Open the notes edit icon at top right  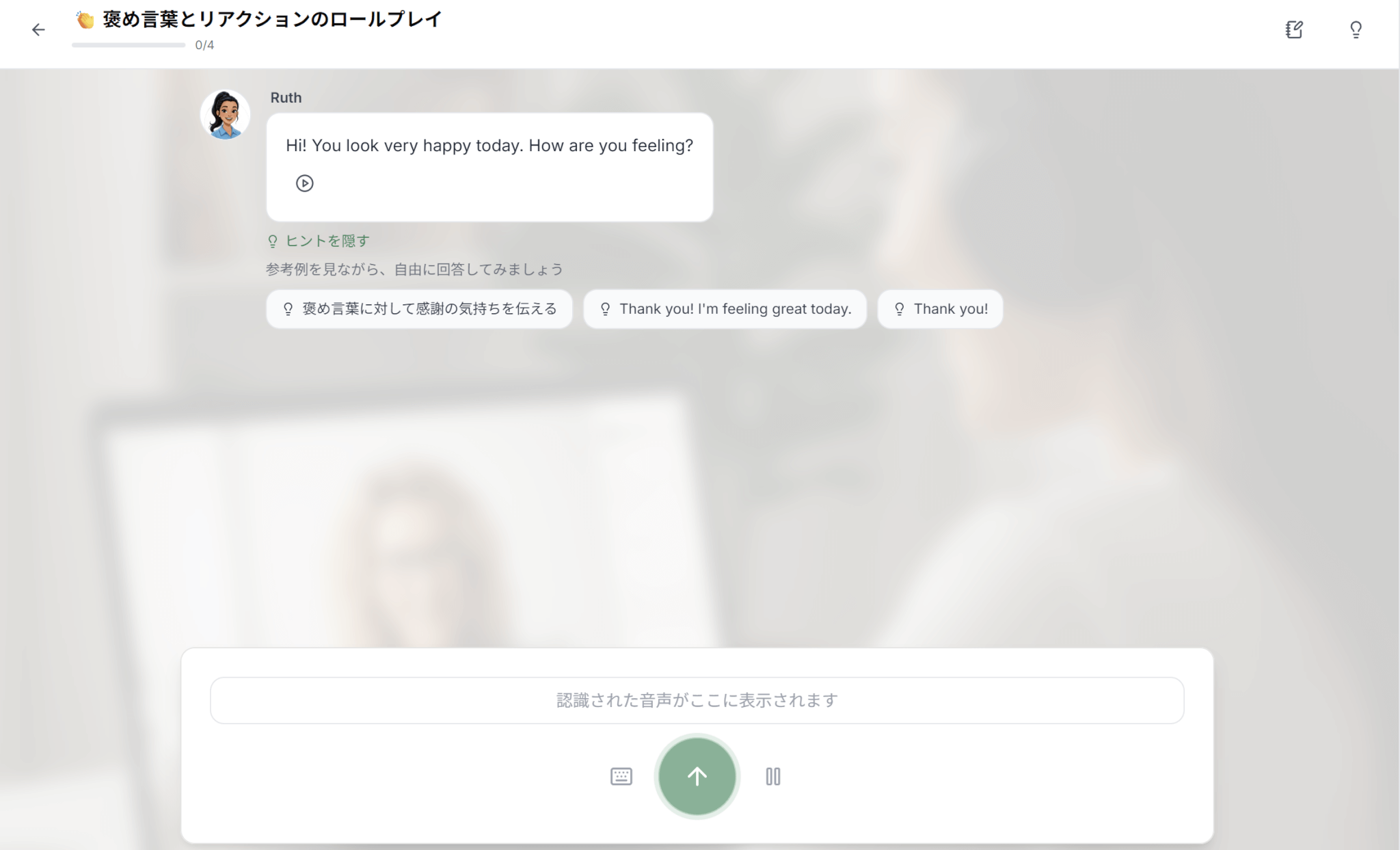tap(1293, 29)
